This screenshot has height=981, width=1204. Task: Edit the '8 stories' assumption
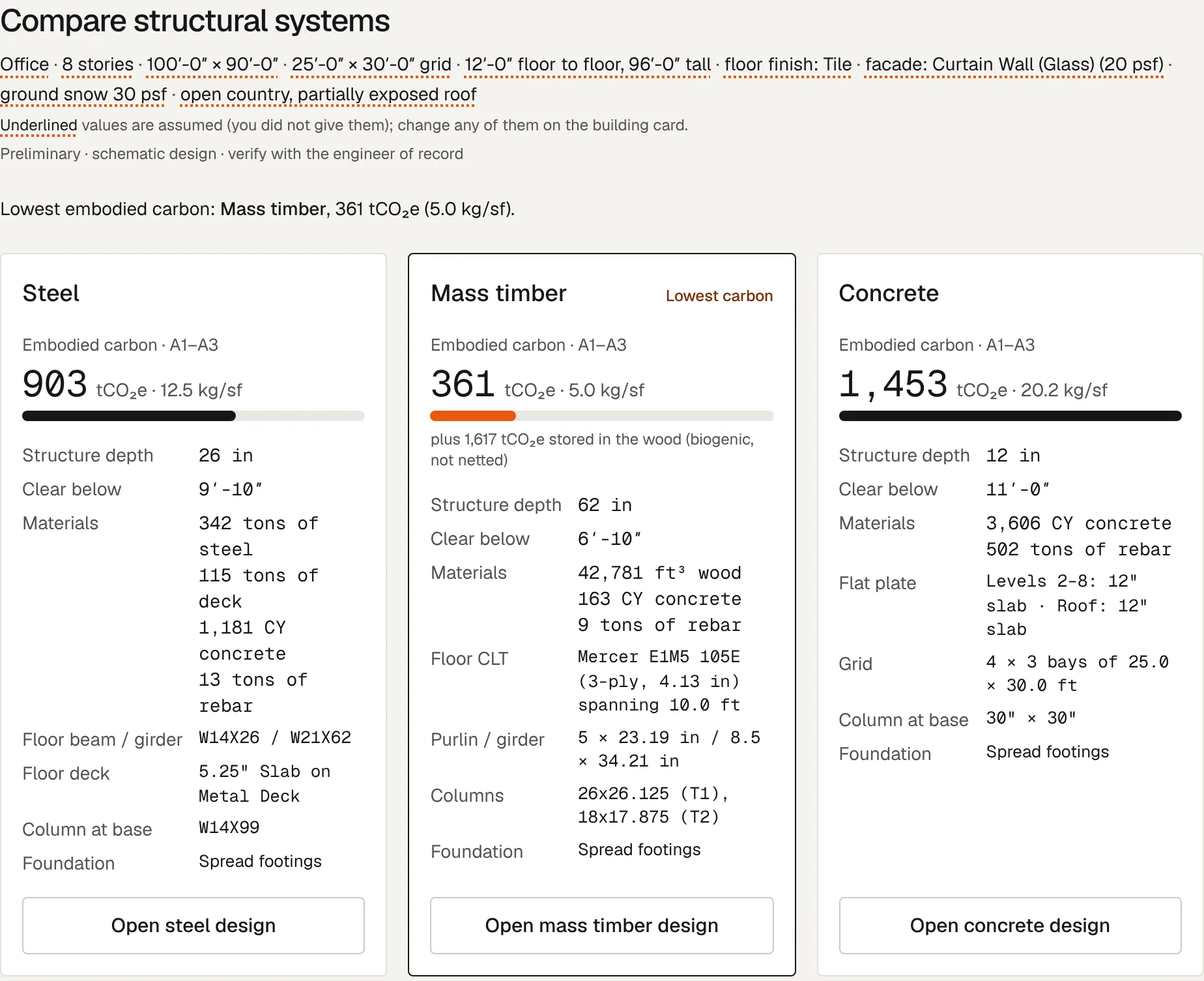tap(98, 65)
